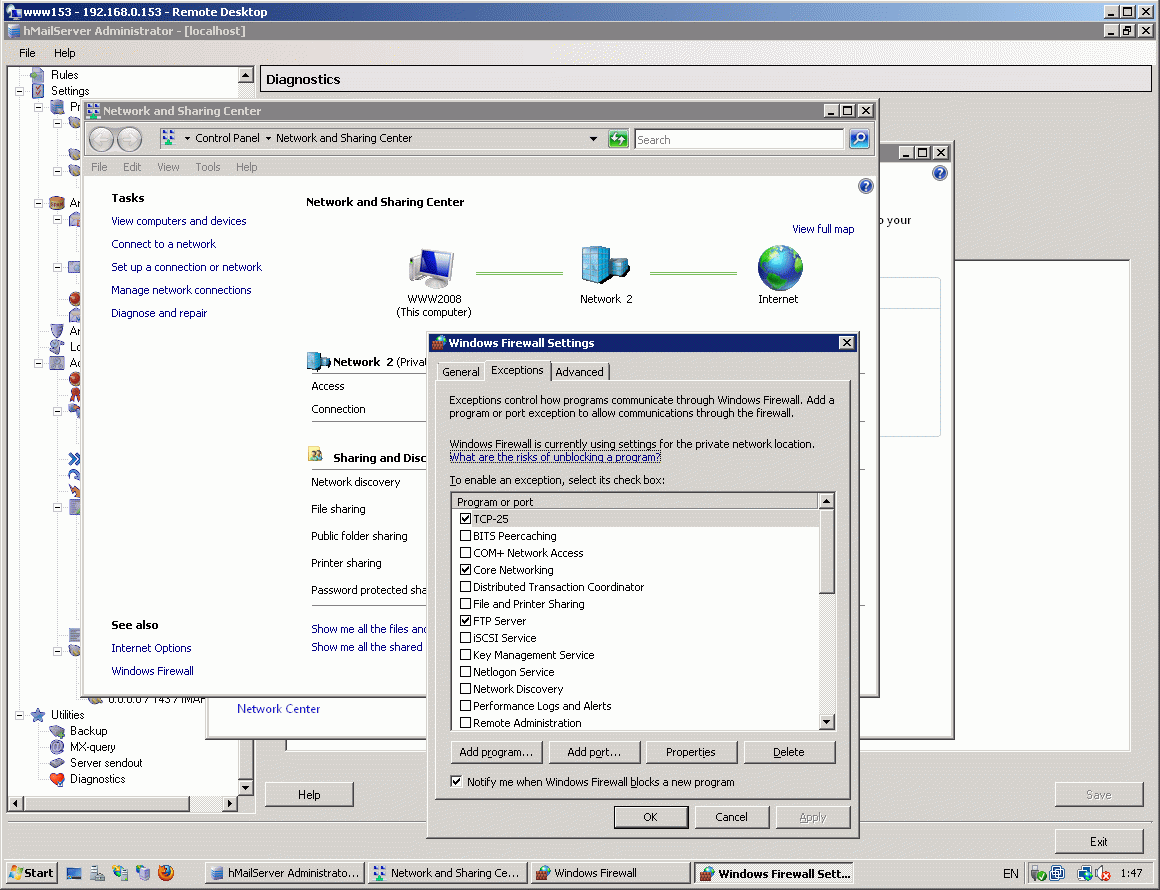Collapse the Utilities tree node
This screenshot has height=890, width=1160.
point(20,715)
